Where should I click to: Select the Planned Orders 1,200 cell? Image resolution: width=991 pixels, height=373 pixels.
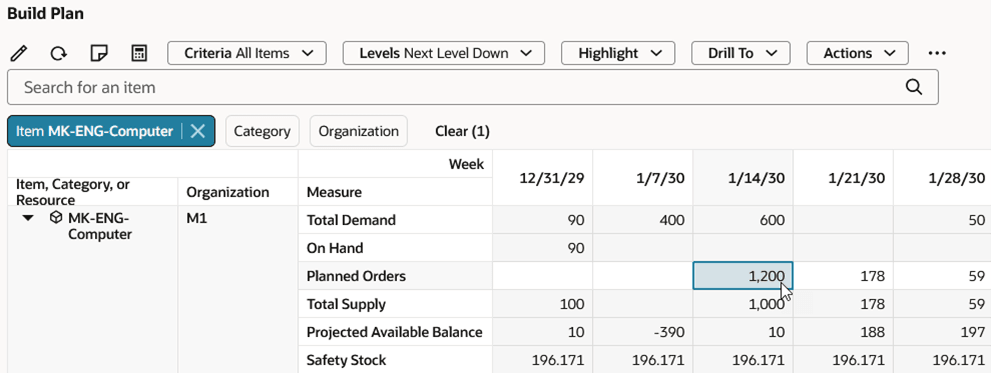click(743, 276)
